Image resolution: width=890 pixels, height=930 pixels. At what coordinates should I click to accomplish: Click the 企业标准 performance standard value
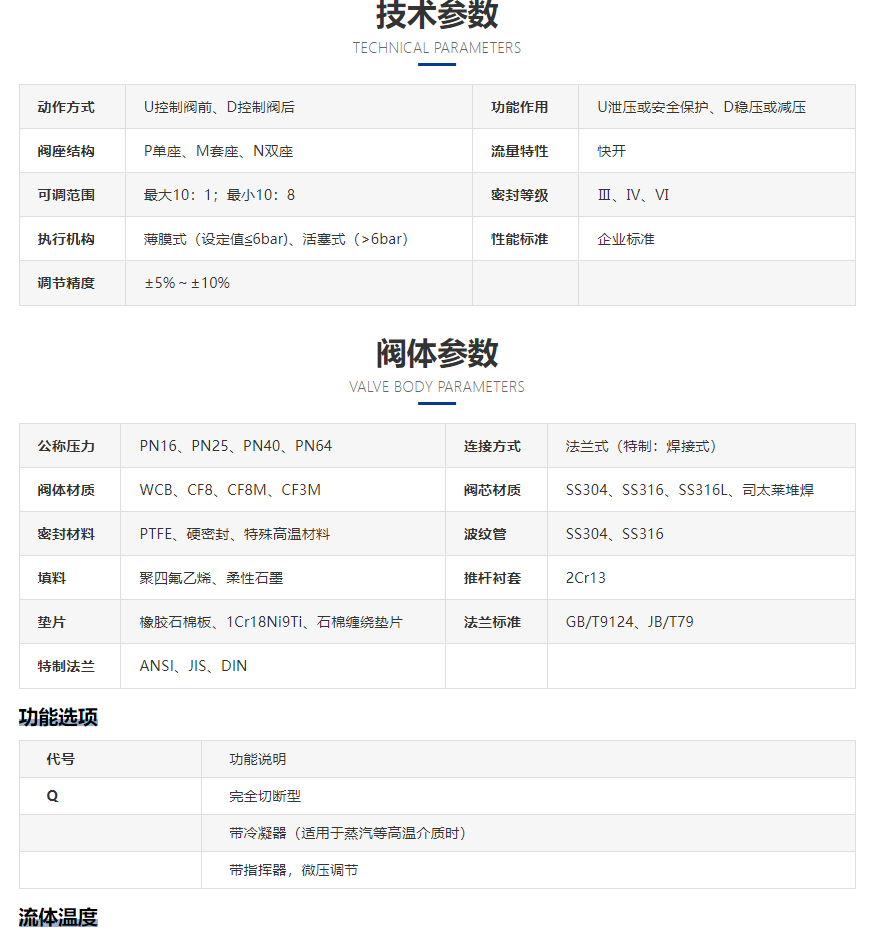[626, 239]
